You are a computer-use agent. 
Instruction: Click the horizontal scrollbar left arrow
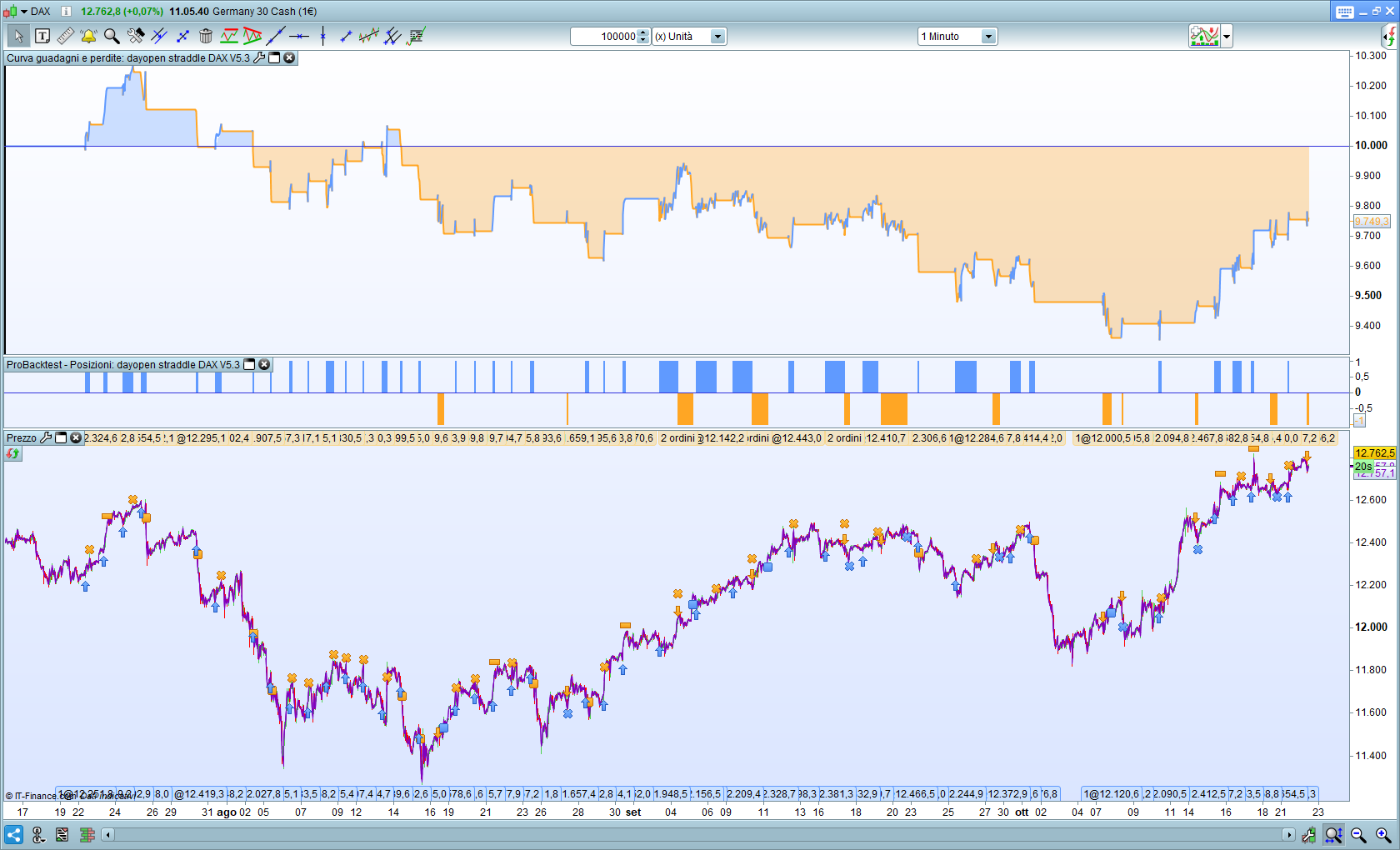coord(107,834)
